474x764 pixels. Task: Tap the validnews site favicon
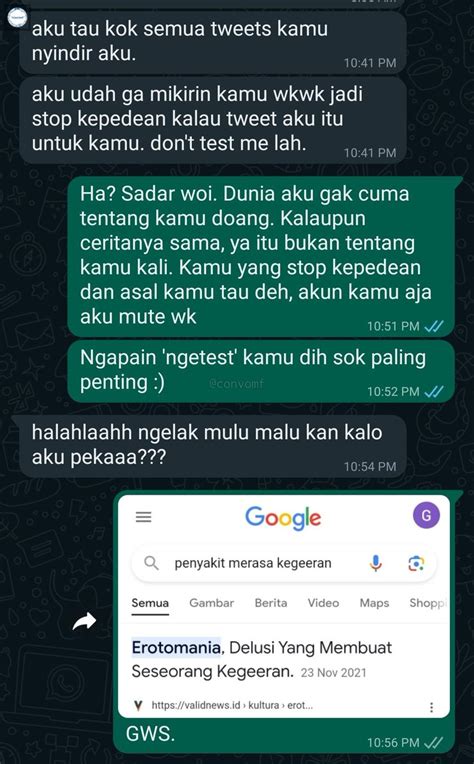138,705
